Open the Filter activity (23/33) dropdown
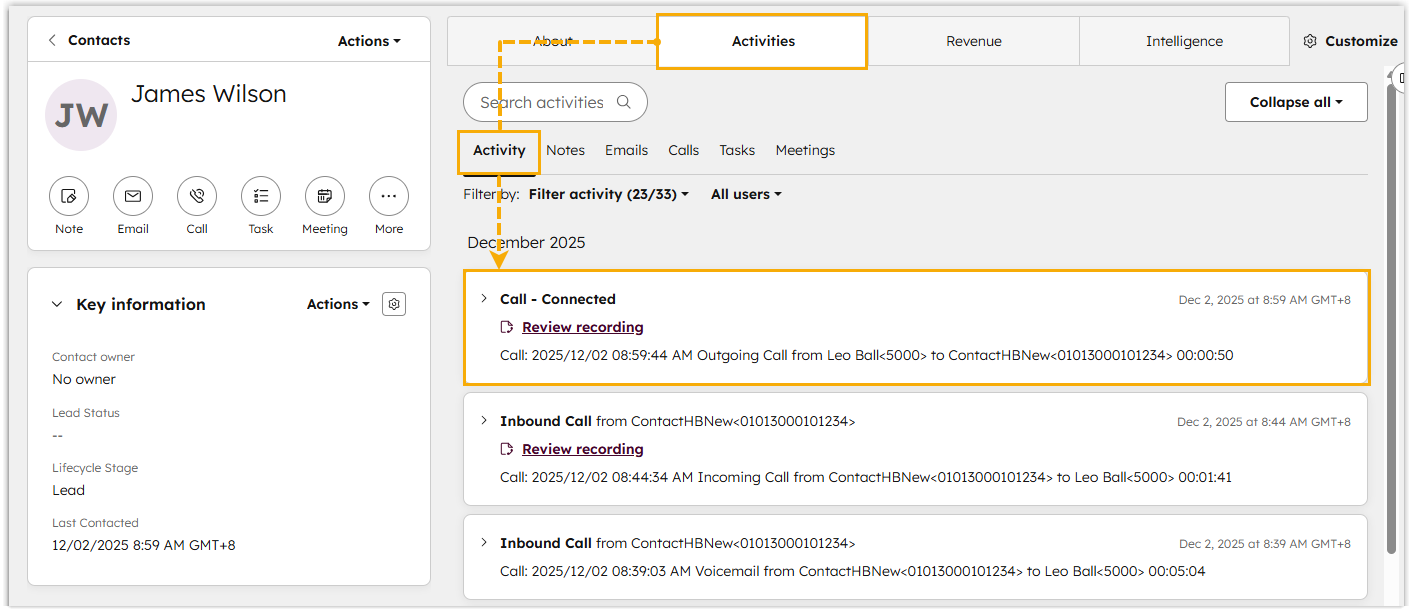Image resolution: width=1412 pixels, height=612 pixels. [x=608, y=195]
